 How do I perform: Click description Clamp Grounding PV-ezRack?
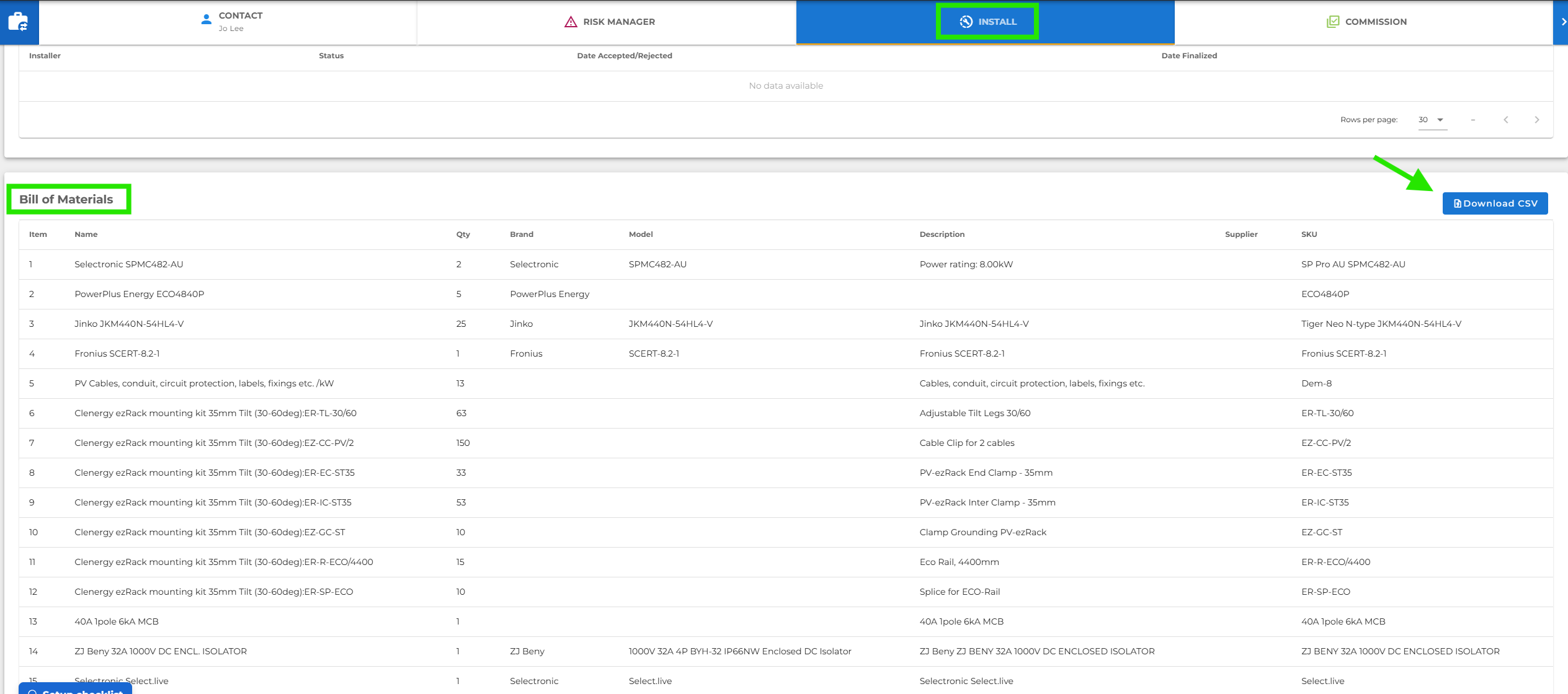coord(983,532)
